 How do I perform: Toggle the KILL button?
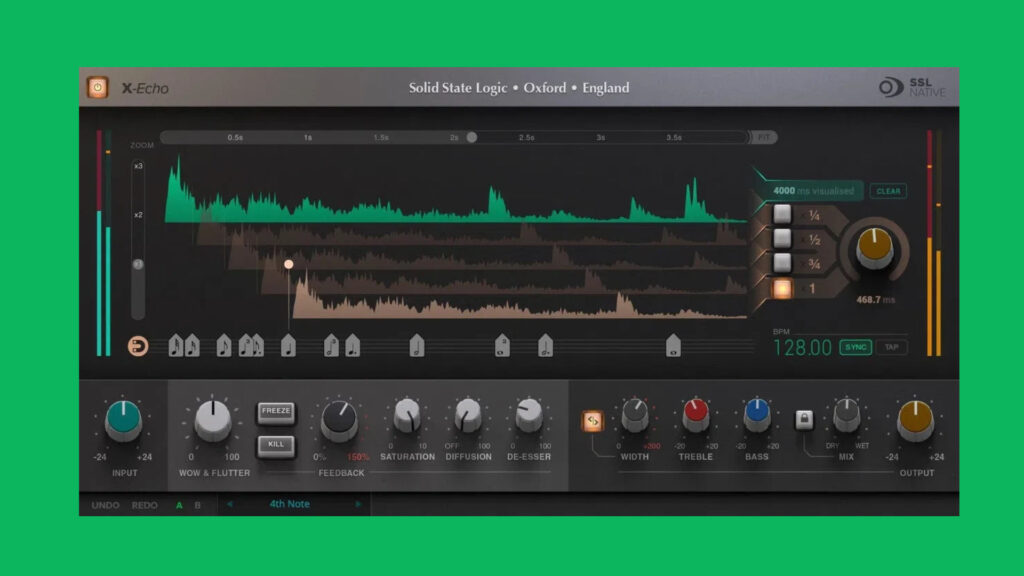click(276, 445)
